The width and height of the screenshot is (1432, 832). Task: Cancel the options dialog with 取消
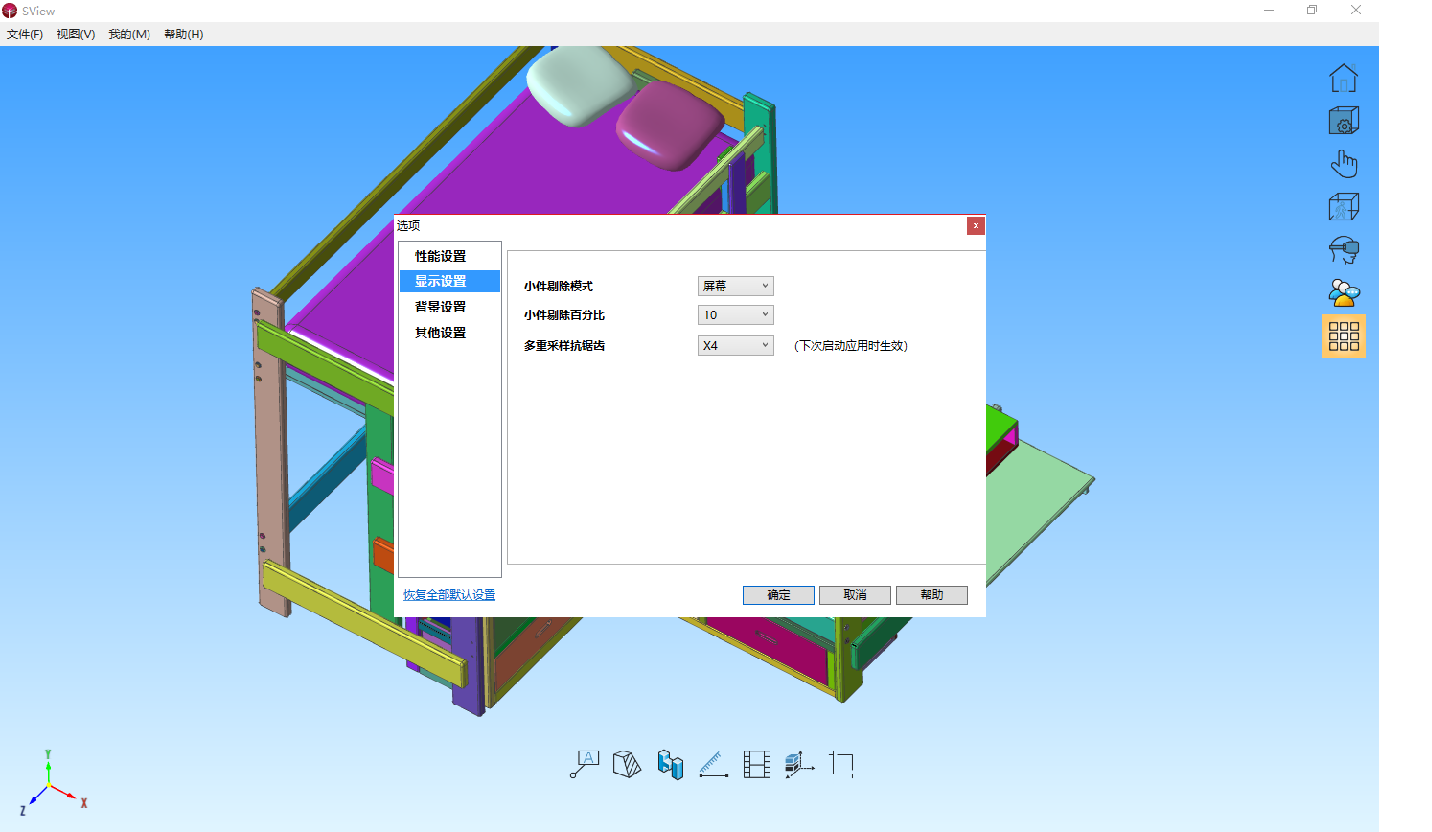pyautogui.click(x=855, y=595)
